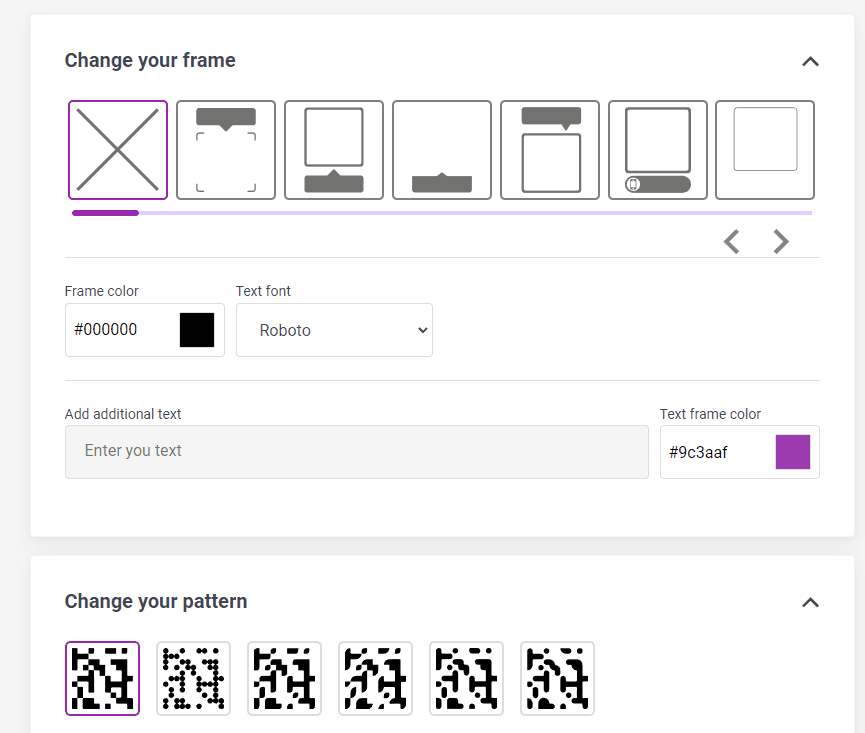The width and height of the screenshot is (865, 733).
Task: Open the purple text frame color swatch
Action: 792,452
